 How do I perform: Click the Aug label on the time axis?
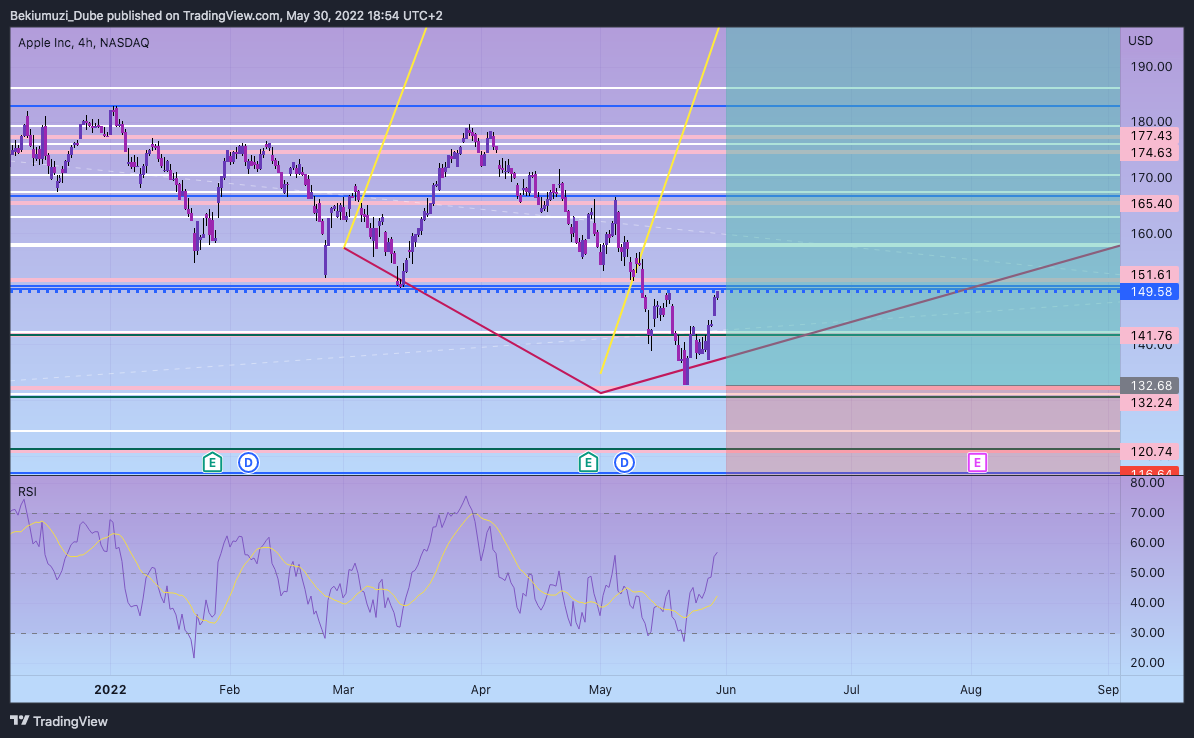click(971, 689)
